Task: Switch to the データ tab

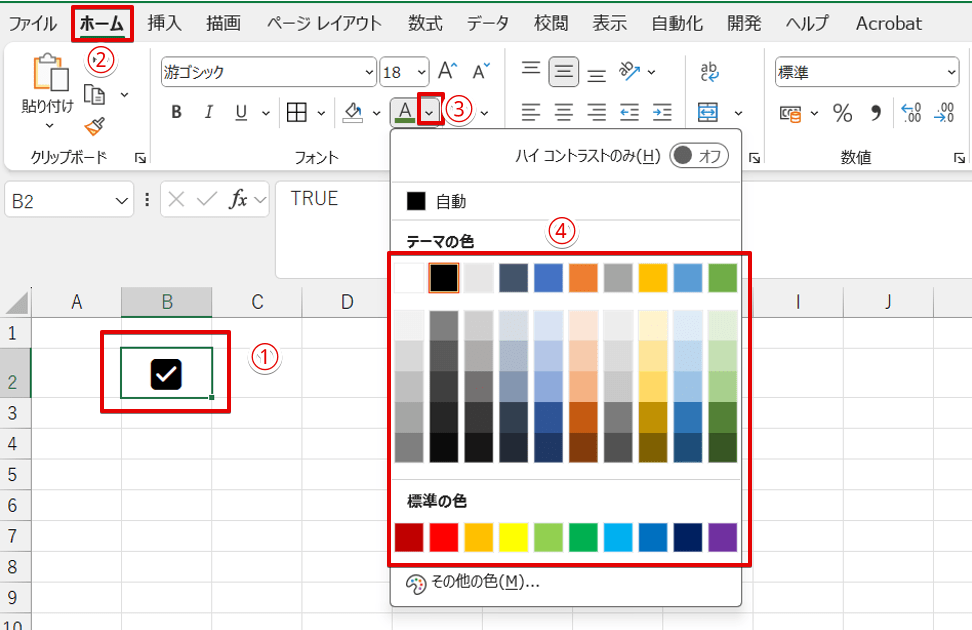Action: 488,24
